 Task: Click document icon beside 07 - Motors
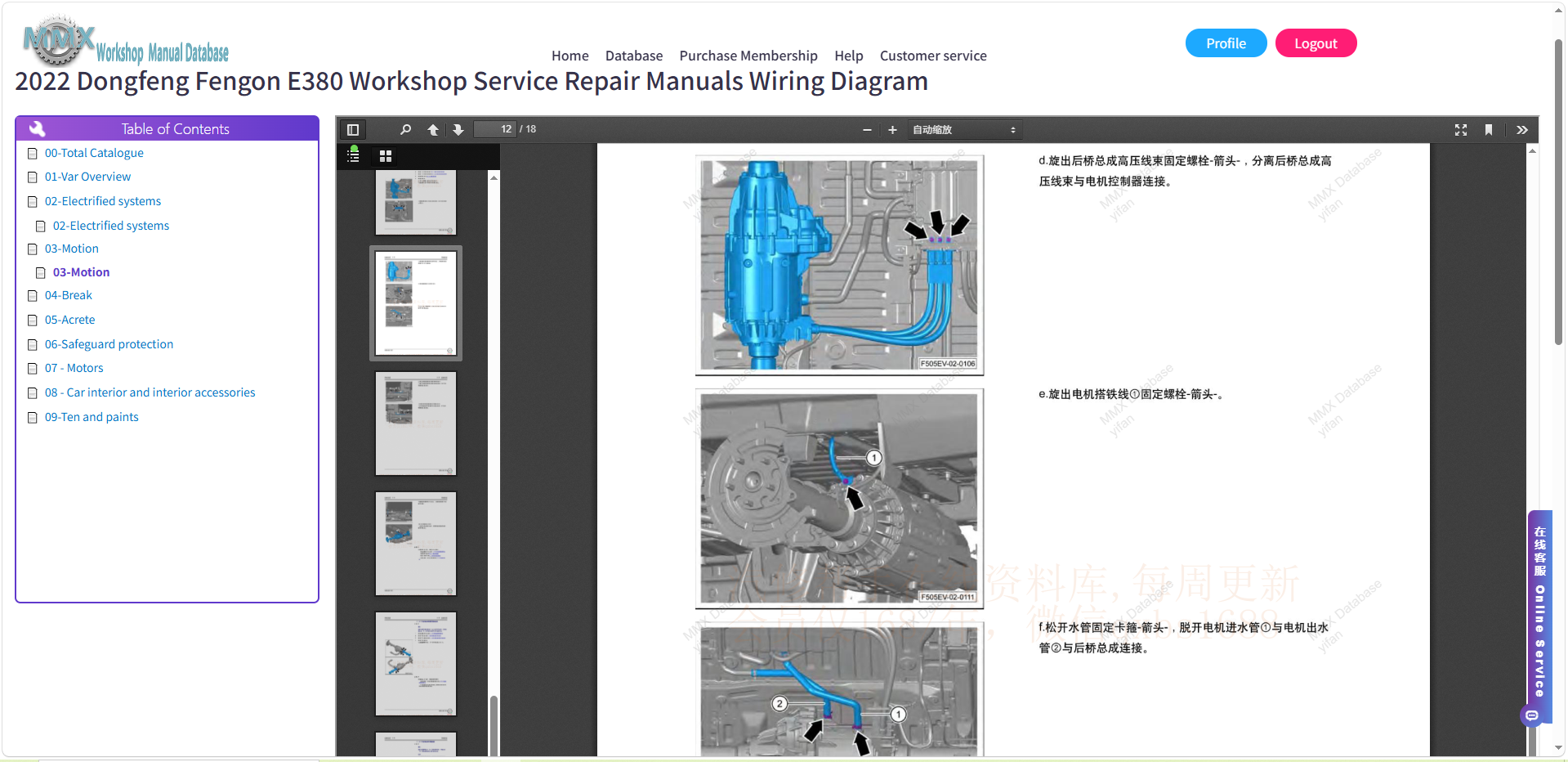[33, 369]
